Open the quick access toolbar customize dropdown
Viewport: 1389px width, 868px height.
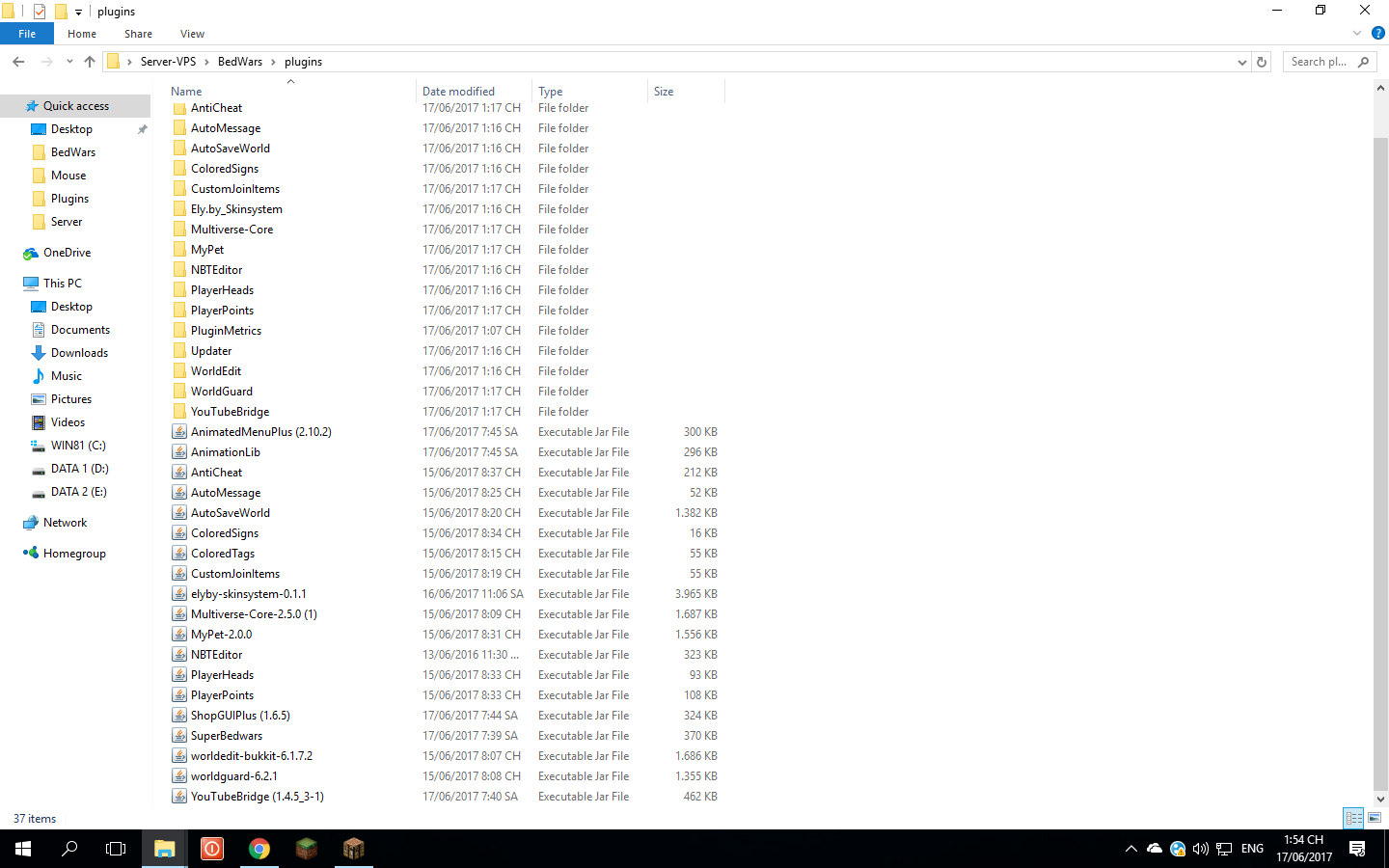coord(79,13)
